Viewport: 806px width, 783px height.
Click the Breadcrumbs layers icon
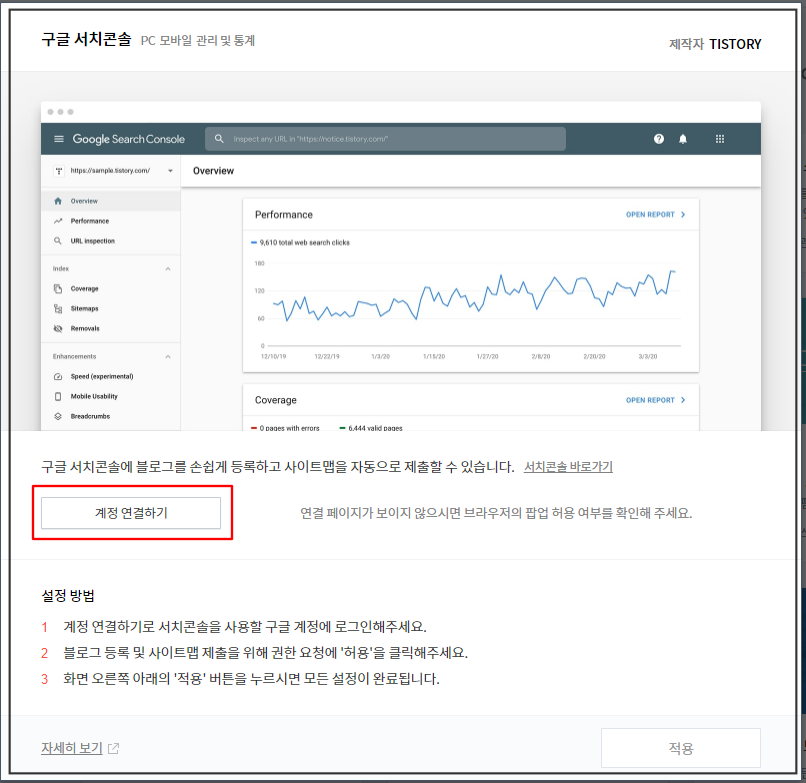click(58, 416)
